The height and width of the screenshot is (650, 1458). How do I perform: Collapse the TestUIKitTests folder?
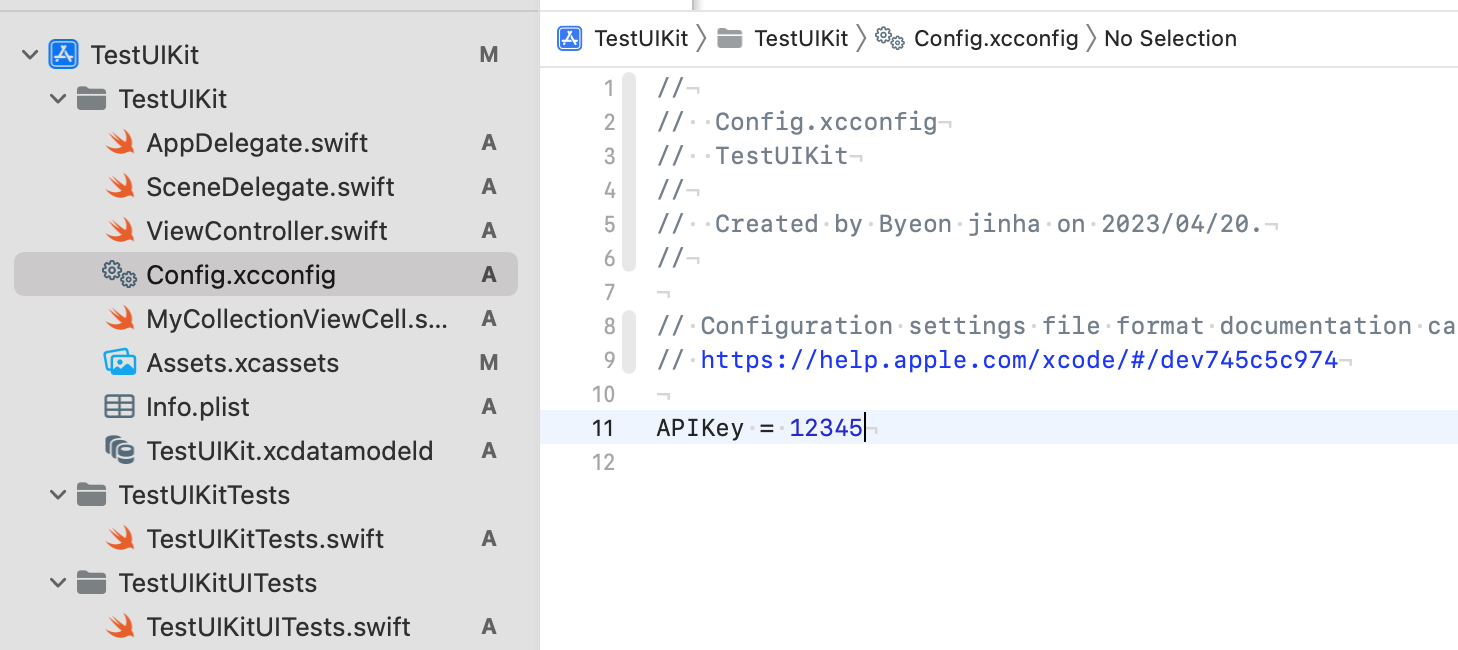click(58, 495)
